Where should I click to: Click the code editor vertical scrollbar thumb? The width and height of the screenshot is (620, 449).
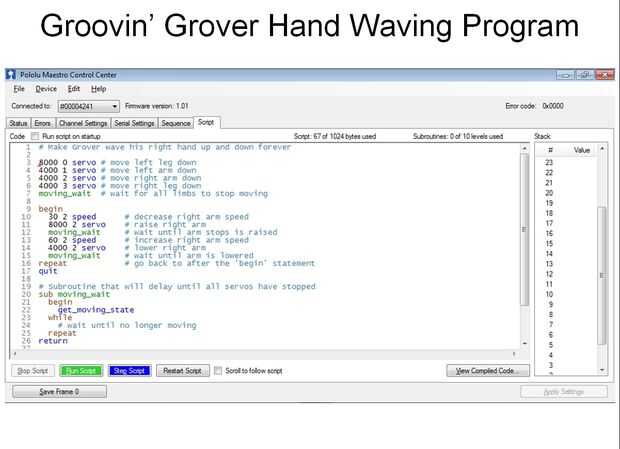[525, 229]
